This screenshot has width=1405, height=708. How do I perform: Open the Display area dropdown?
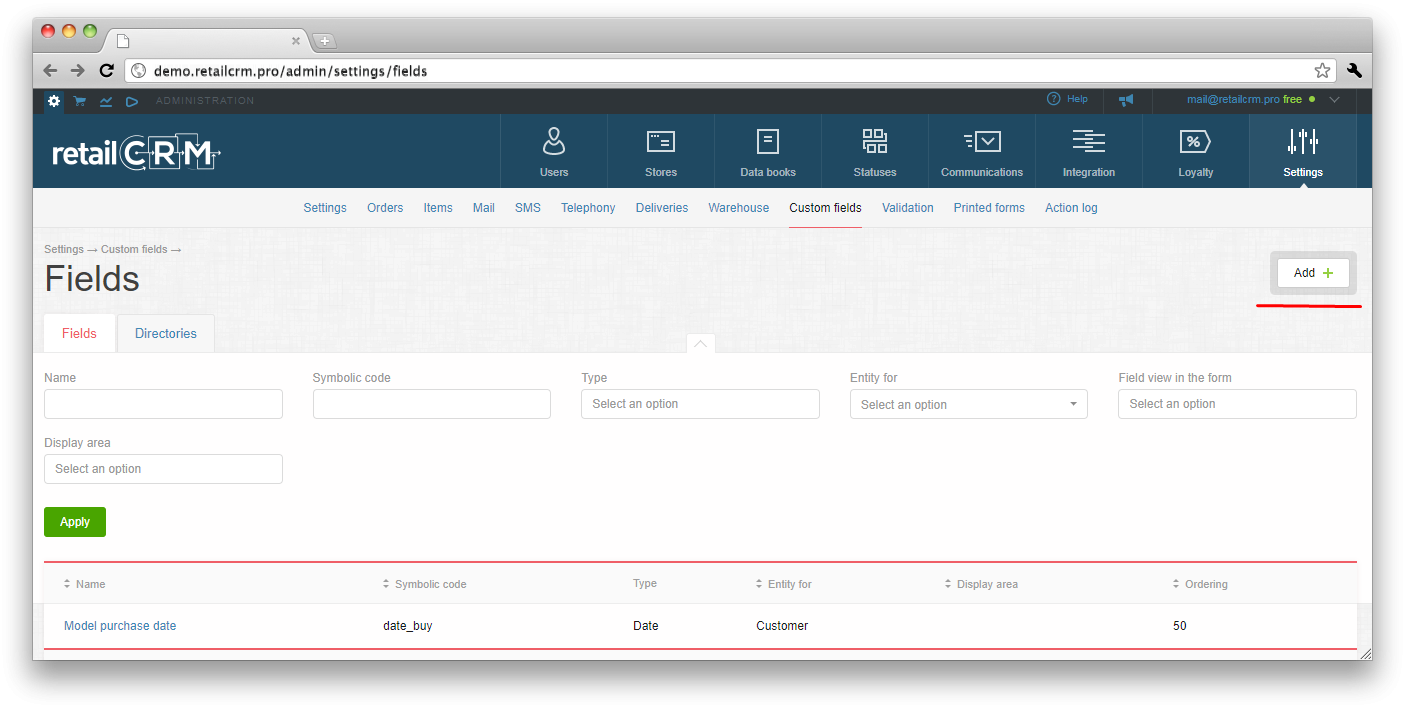tap(163, 469)
